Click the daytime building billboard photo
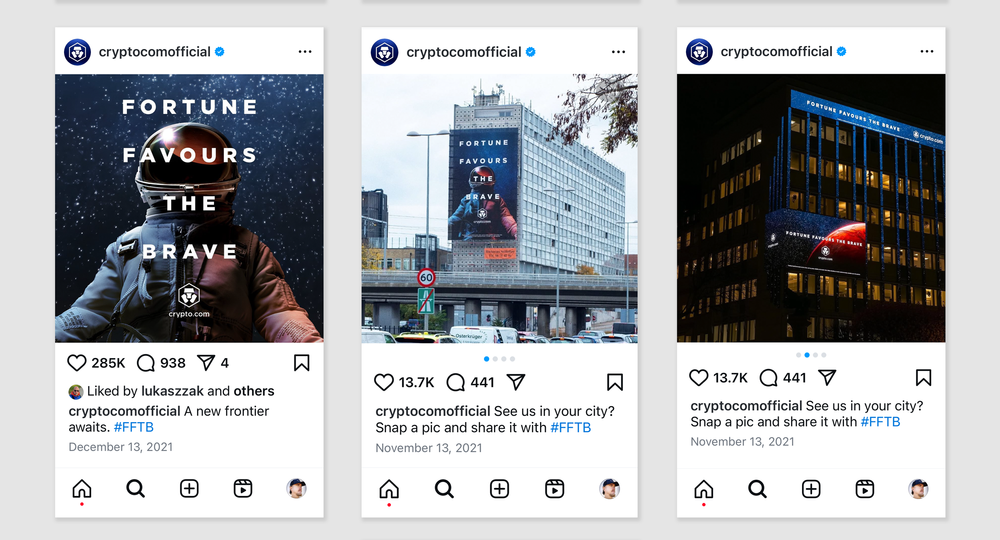 (x=499, y=208)
